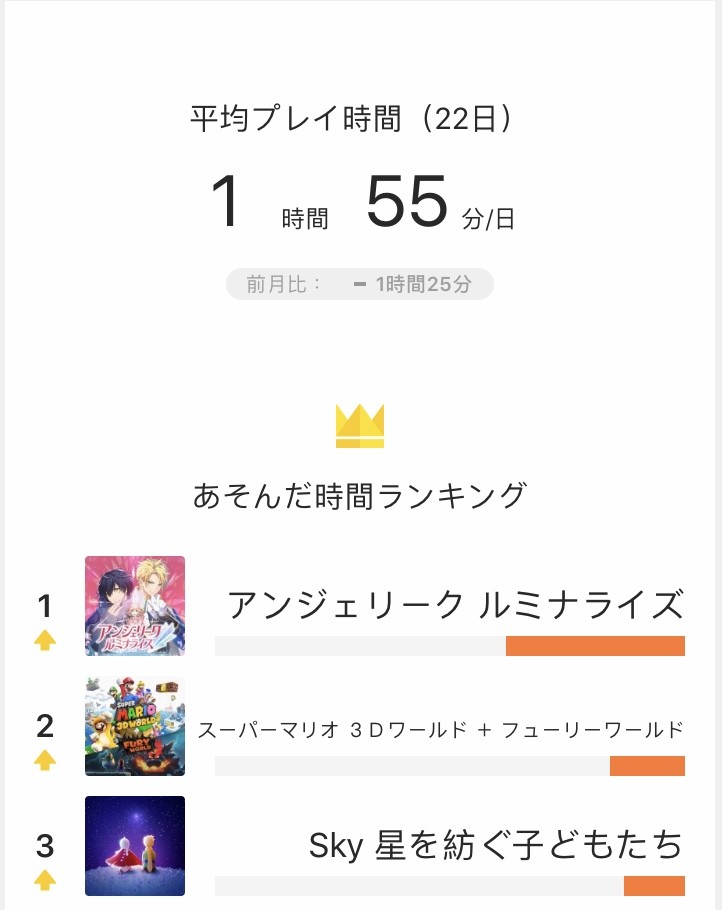
Task: Open the Angelique Luminarise game thumbnail
Action: tap(135, 606)
